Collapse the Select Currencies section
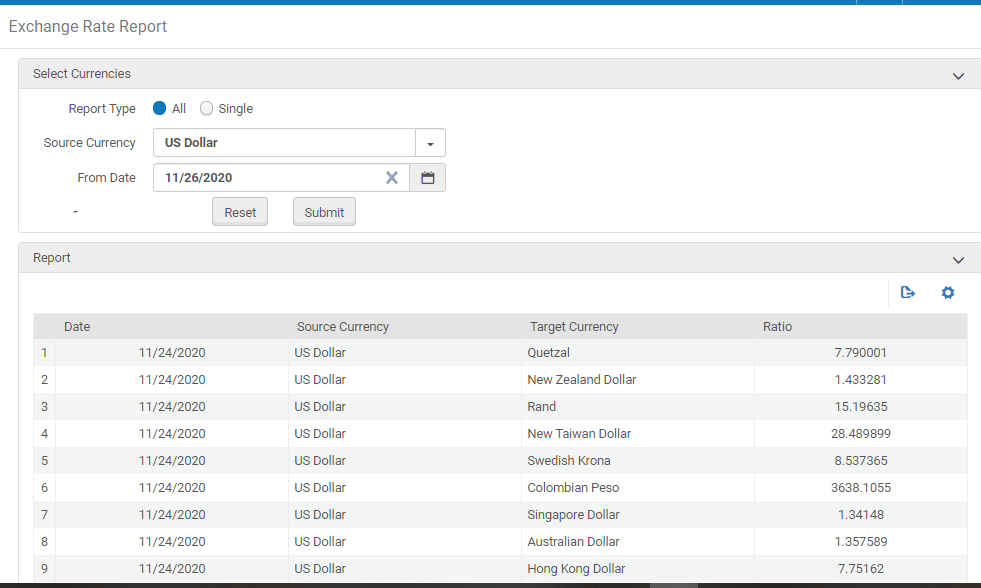 tap(958, 75)
